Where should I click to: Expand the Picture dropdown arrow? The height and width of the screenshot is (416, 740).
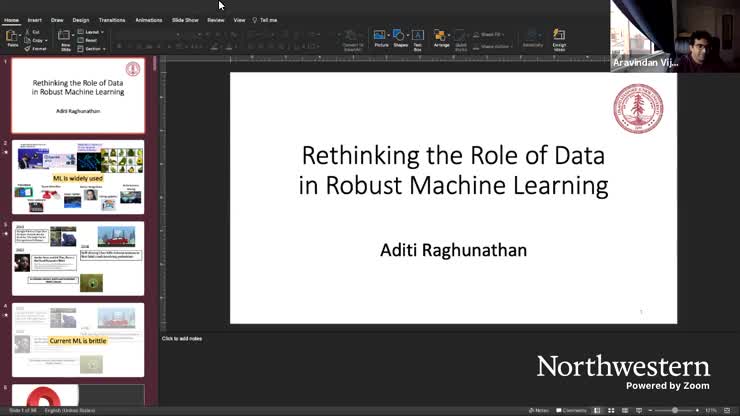pos(389,35)
